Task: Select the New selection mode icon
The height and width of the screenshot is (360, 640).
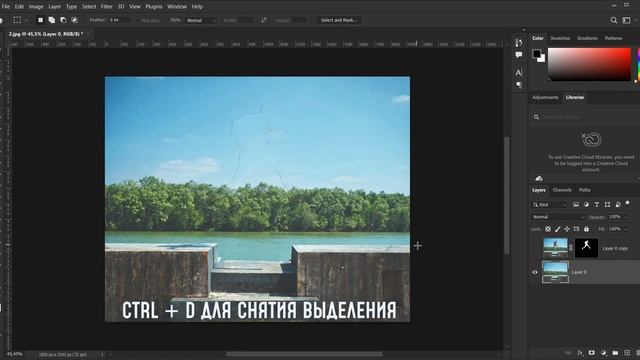Action: pyautogui.click(x=40, y=20)
